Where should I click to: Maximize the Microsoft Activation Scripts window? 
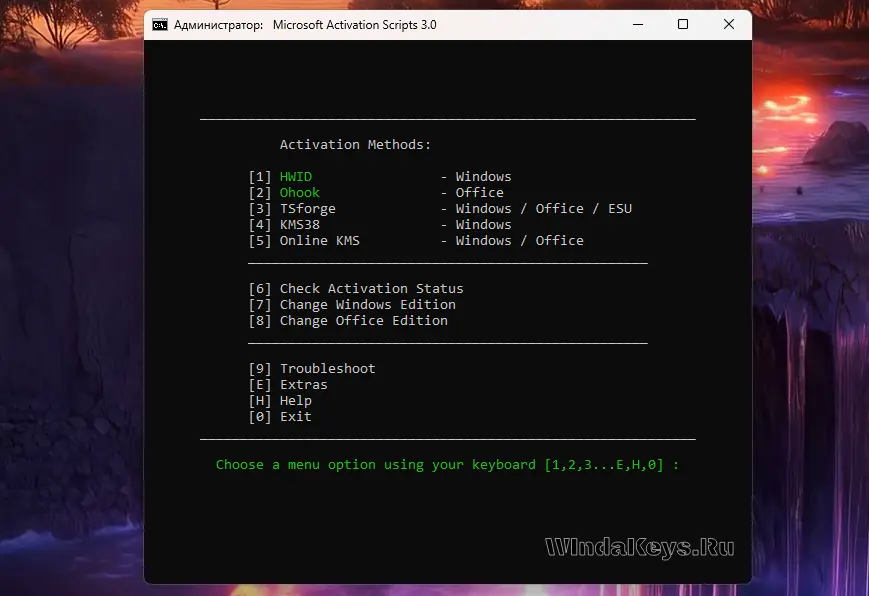point(683,24)
